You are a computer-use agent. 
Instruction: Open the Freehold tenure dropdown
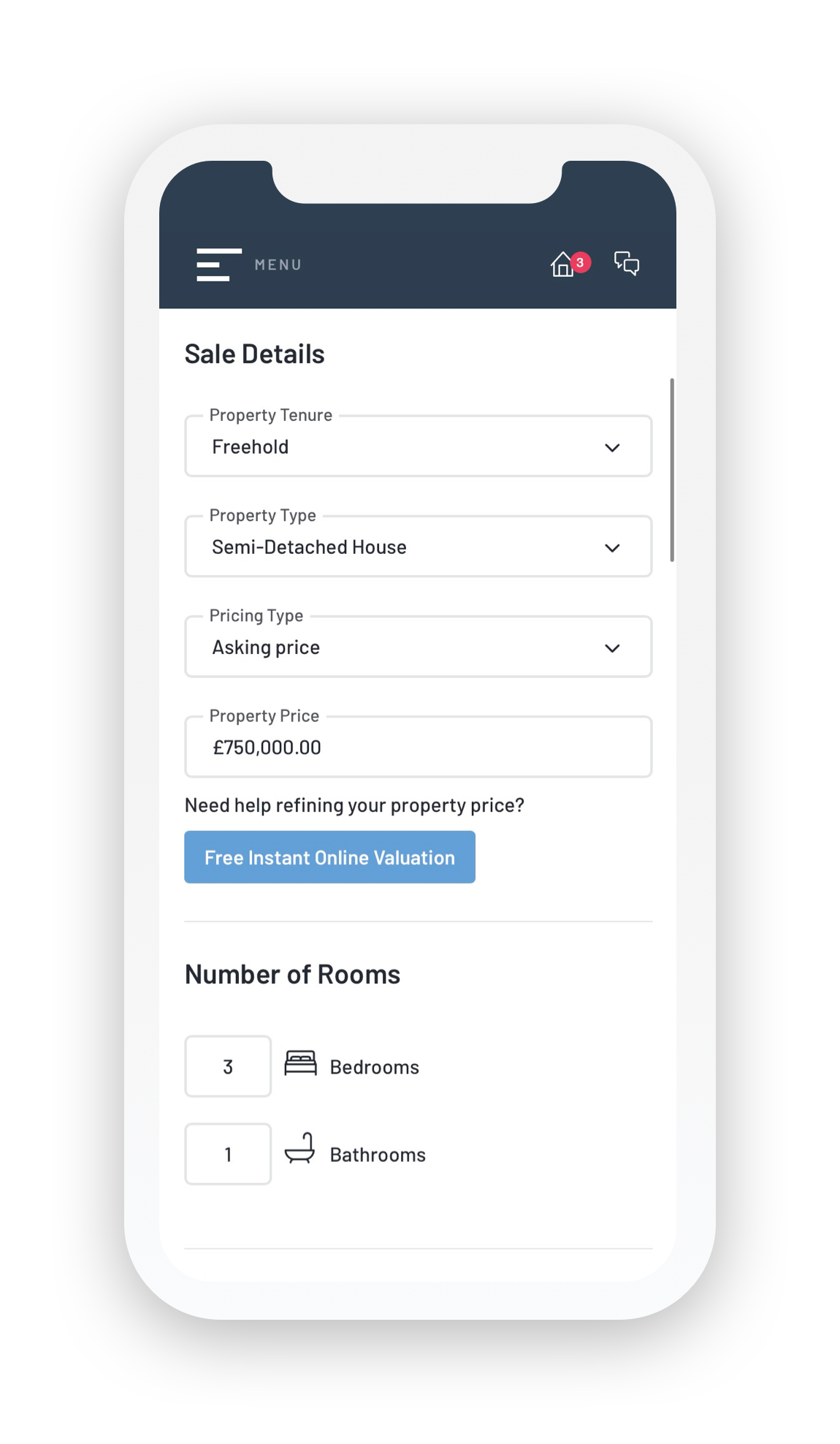tap(418, 446)
